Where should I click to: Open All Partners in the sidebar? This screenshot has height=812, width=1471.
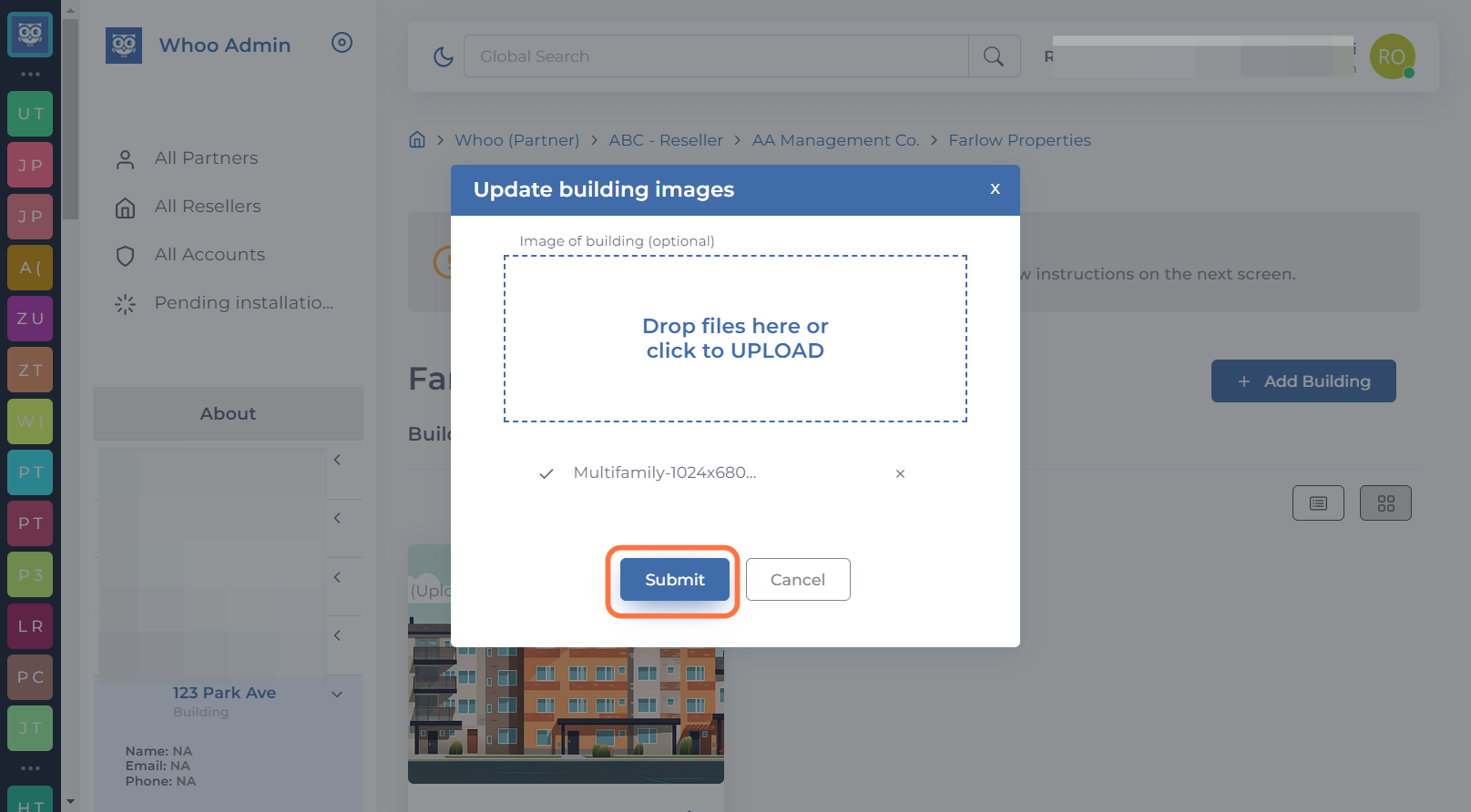tap(207, 158)
